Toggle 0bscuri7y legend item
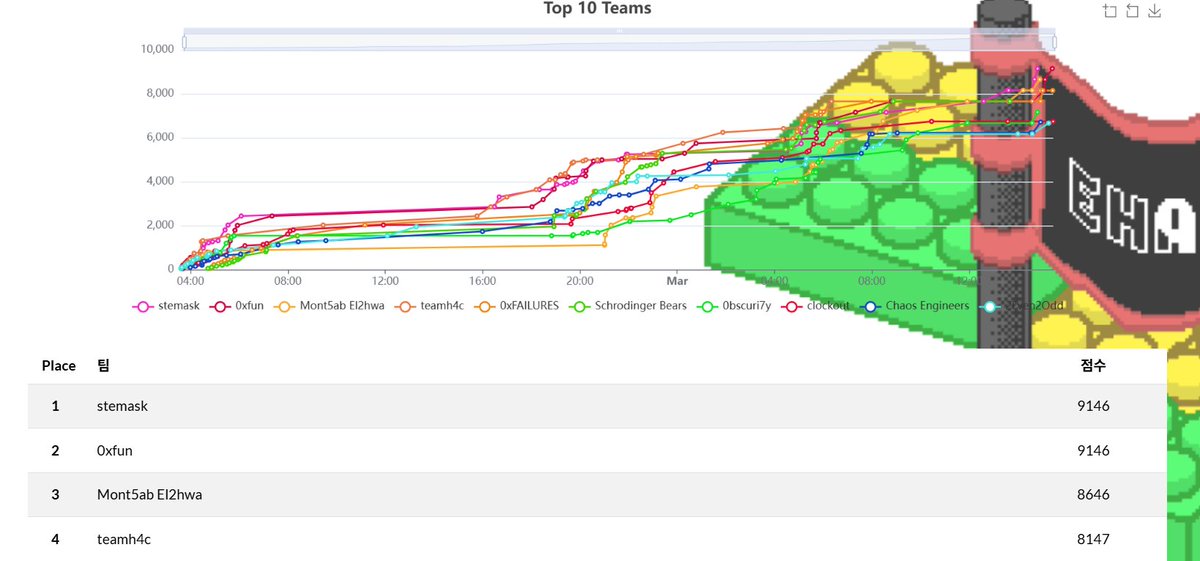This screenshot has width=1200, height=561. pyautogui.click(x=735, y=306)
